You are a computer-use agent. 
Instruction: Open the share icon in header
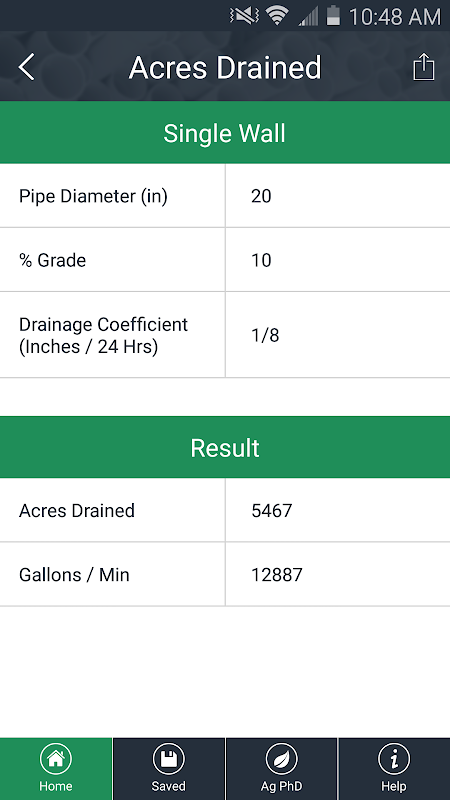(423, 67)
